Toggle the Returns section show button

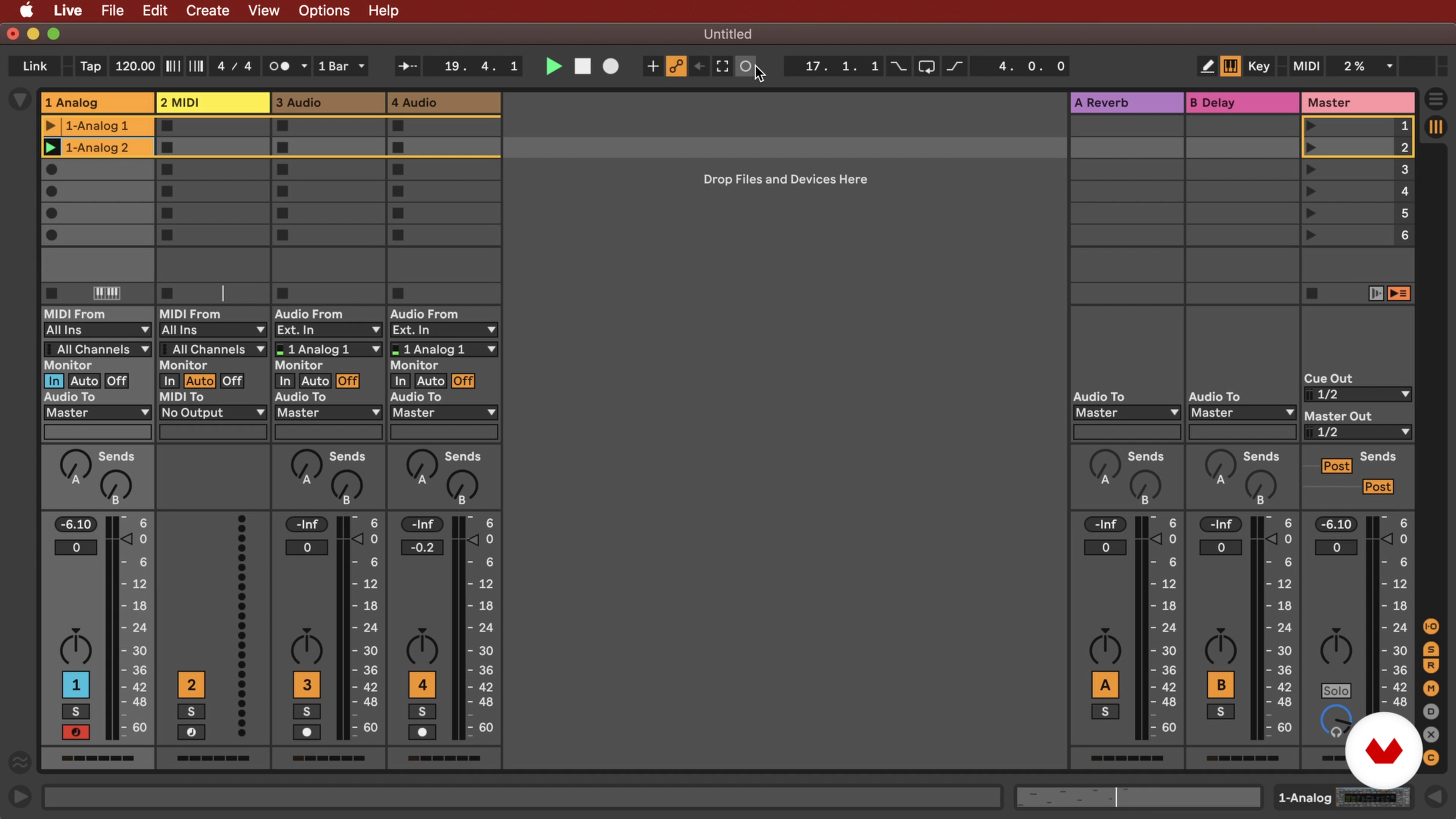(1431, 665)
